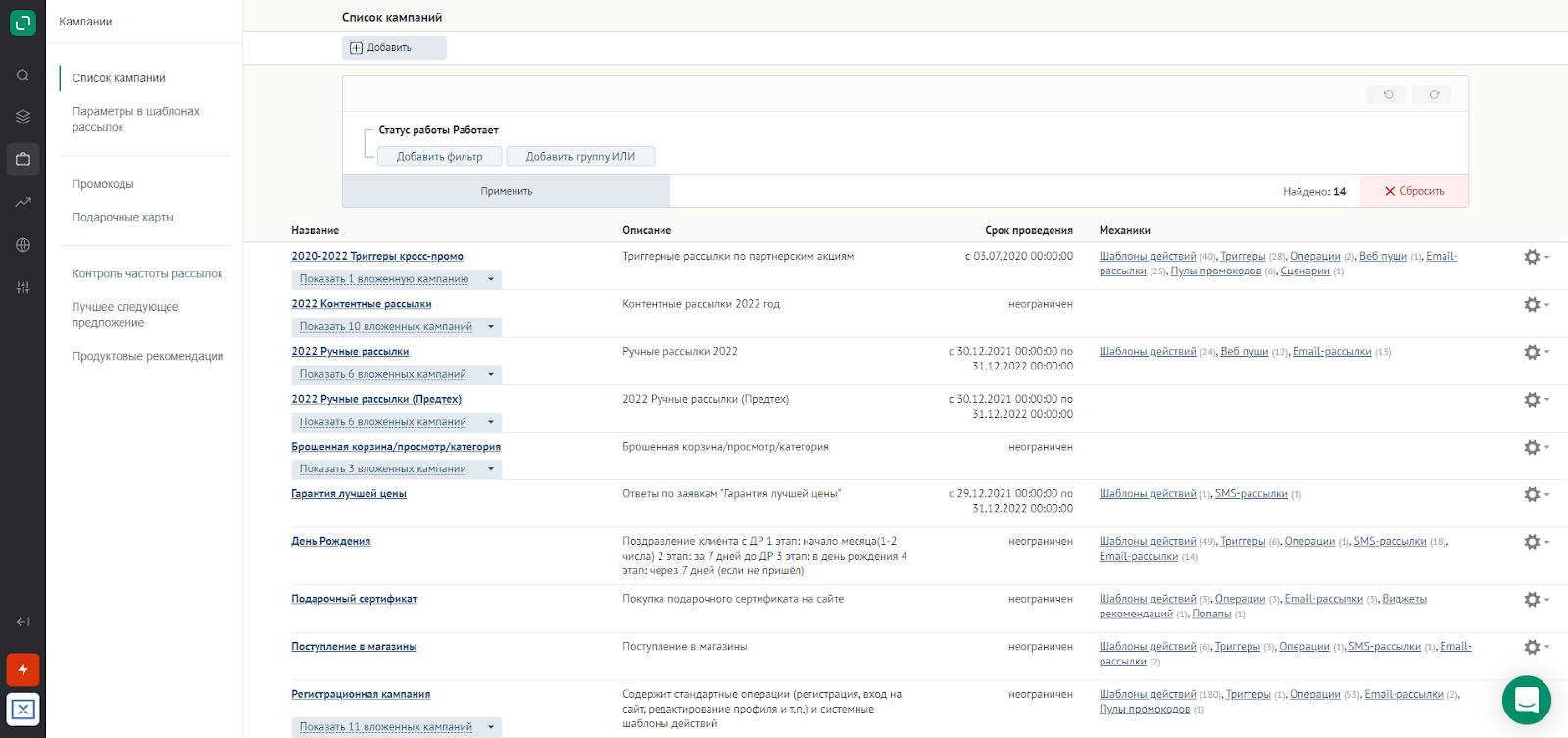
Task: Select the briefcase campaigns icon
Action: coord(23,159)
